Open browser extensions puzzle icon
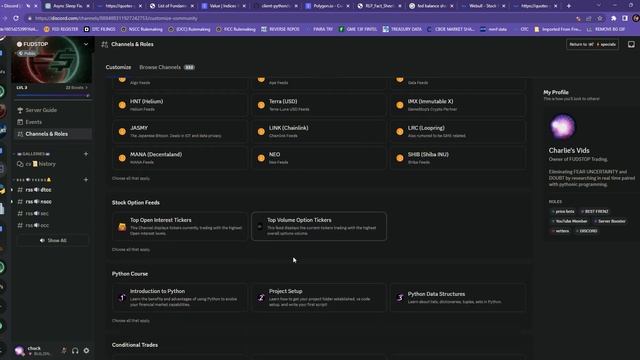This screenshot has height=360, width=640. coord(613,18)
